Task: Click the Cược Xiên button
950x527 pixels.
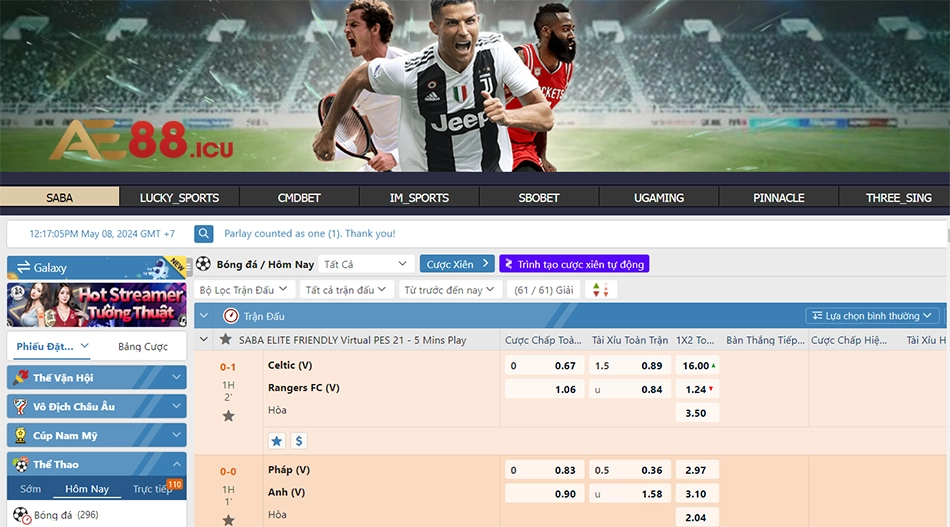Action: [457, 264]
